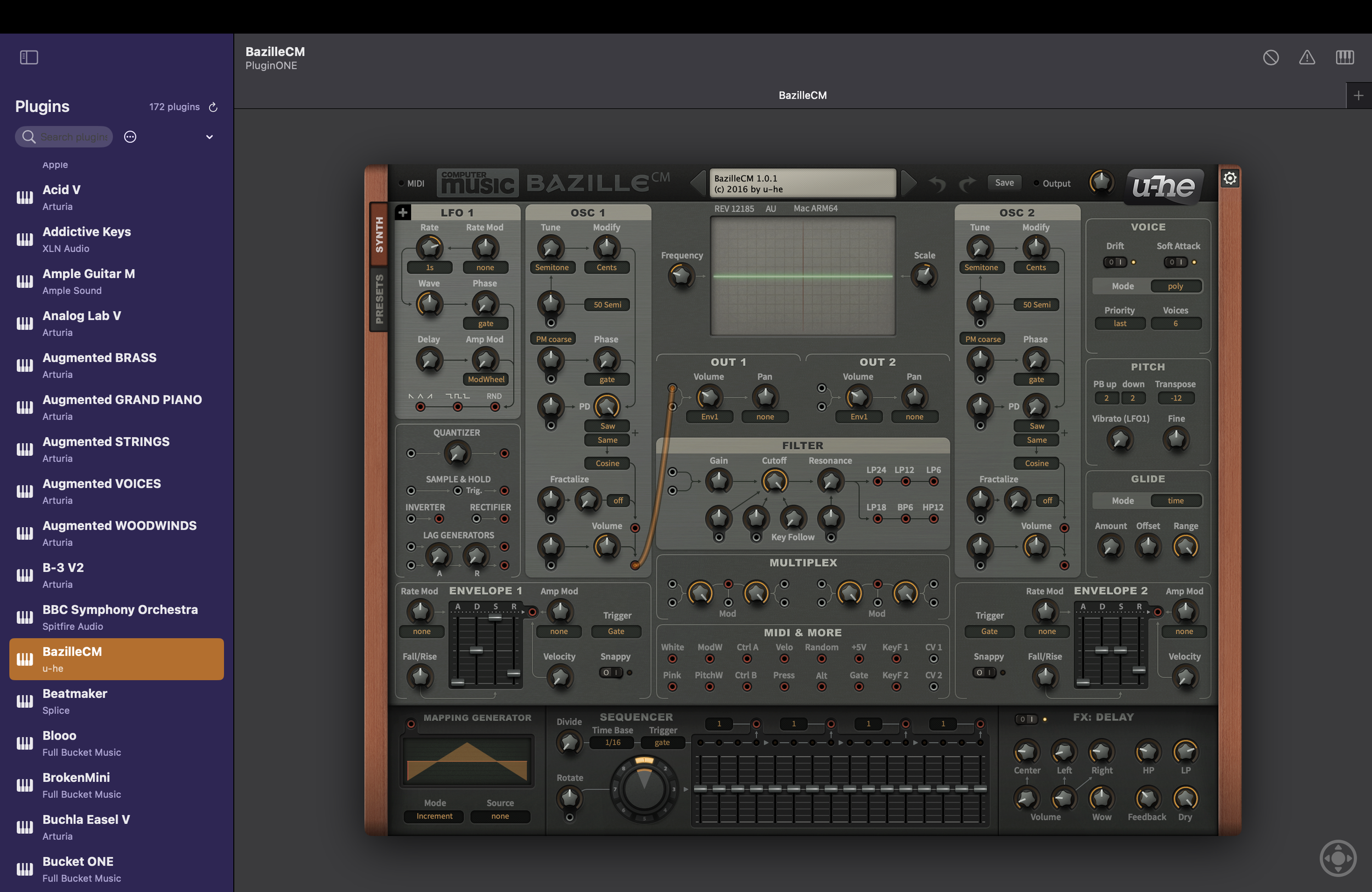Image resolution: width=1372 pixels, height=892 pixels.
Task: Switch to the PRESETS tab
Action: [x=379, y=298]
